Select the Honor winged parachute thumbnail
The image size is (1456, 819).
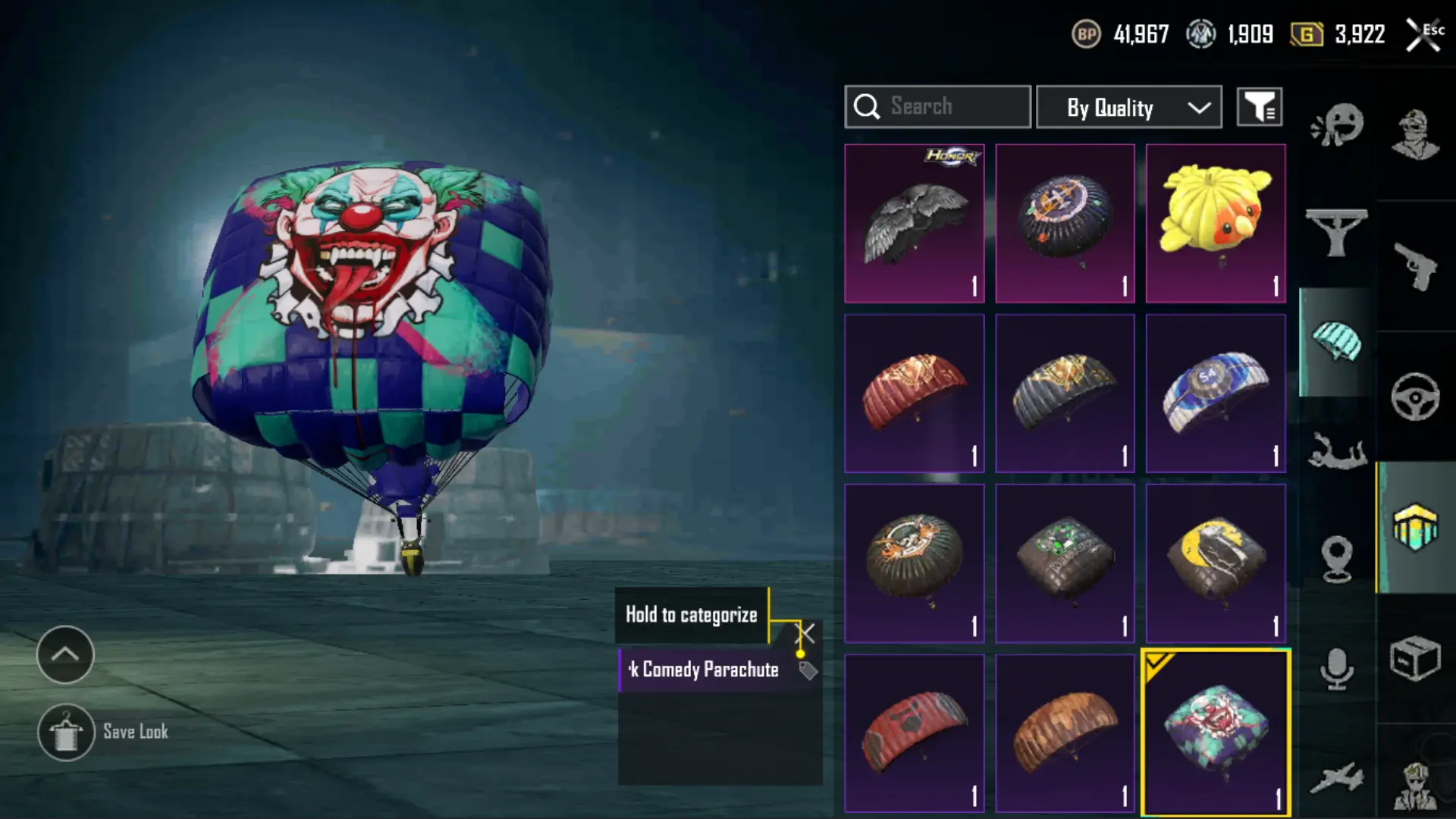pos(915,224)
